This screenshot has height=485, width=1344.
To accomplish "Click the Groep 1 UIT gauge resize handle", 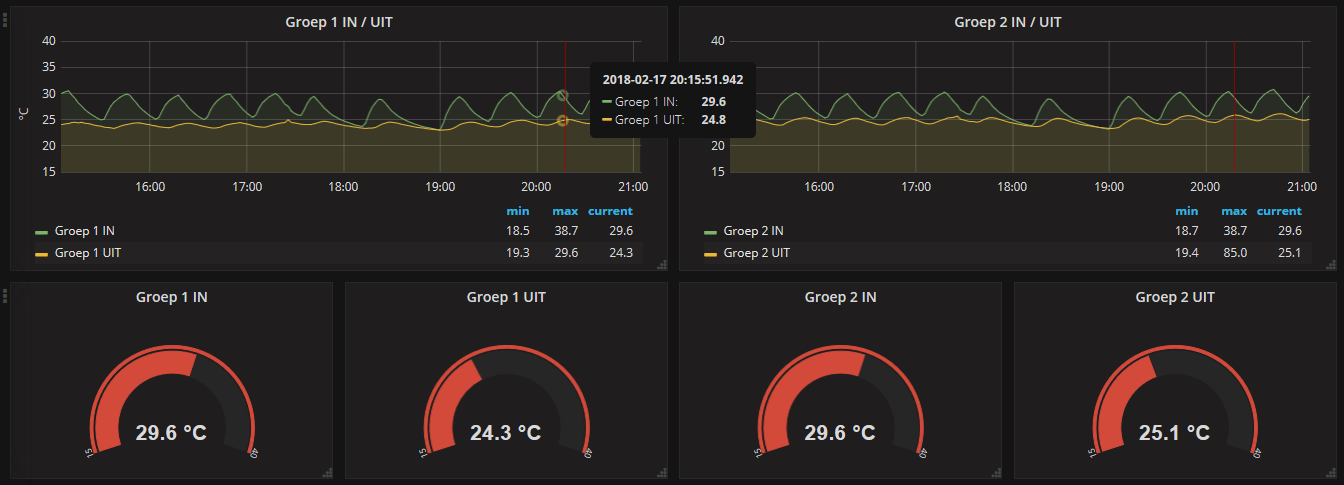I will click(x=661, y=473).
